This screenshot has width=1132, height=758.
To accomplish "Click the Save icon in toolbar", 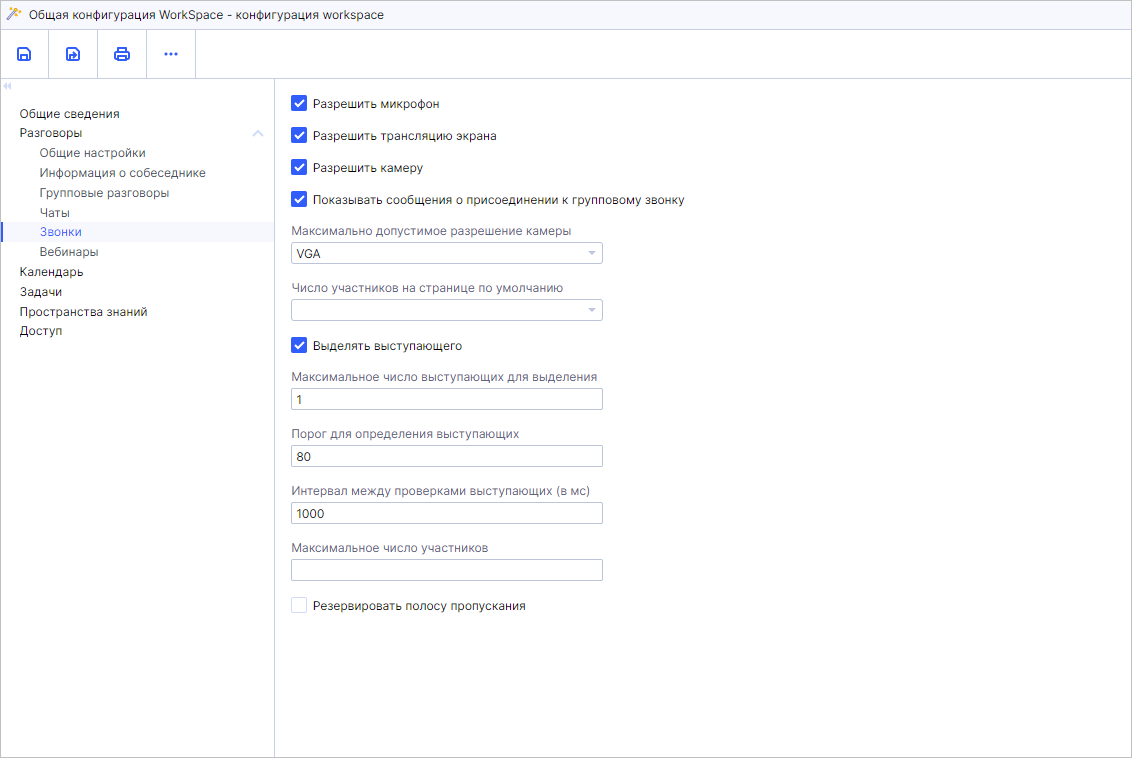I will coord(24,54).
